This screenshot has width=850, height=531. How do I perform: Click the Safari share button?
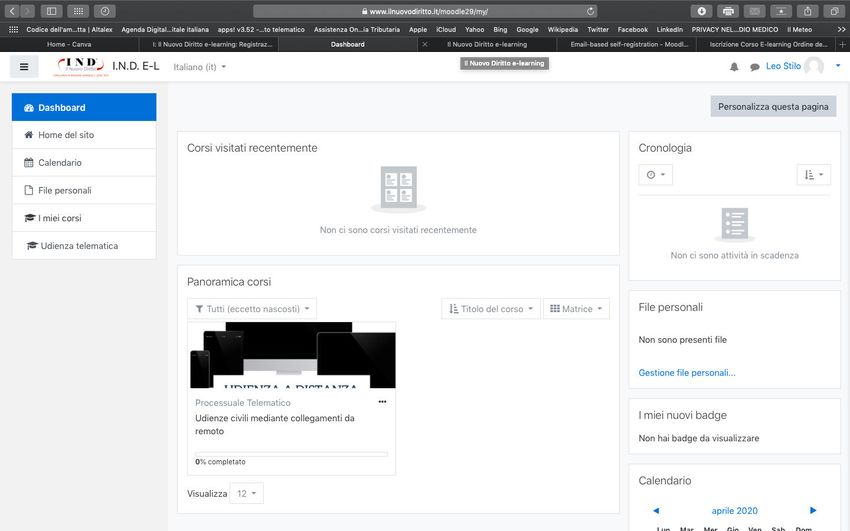(x=808, y=11)
